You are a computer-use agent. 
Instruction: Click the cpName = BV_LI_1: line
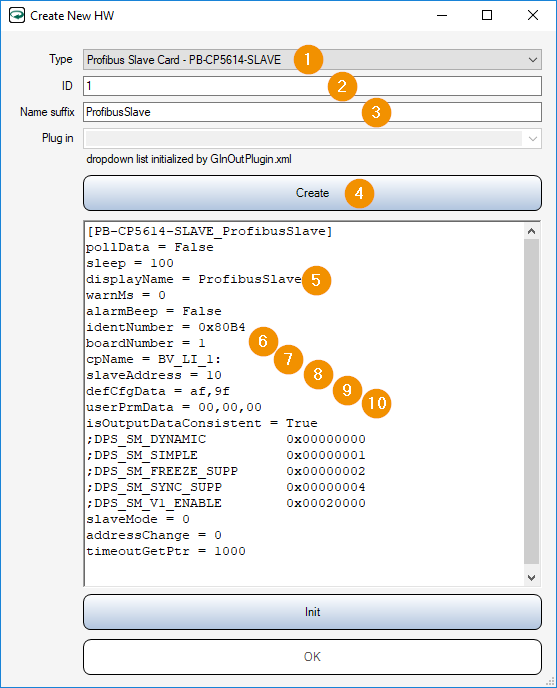154,359
